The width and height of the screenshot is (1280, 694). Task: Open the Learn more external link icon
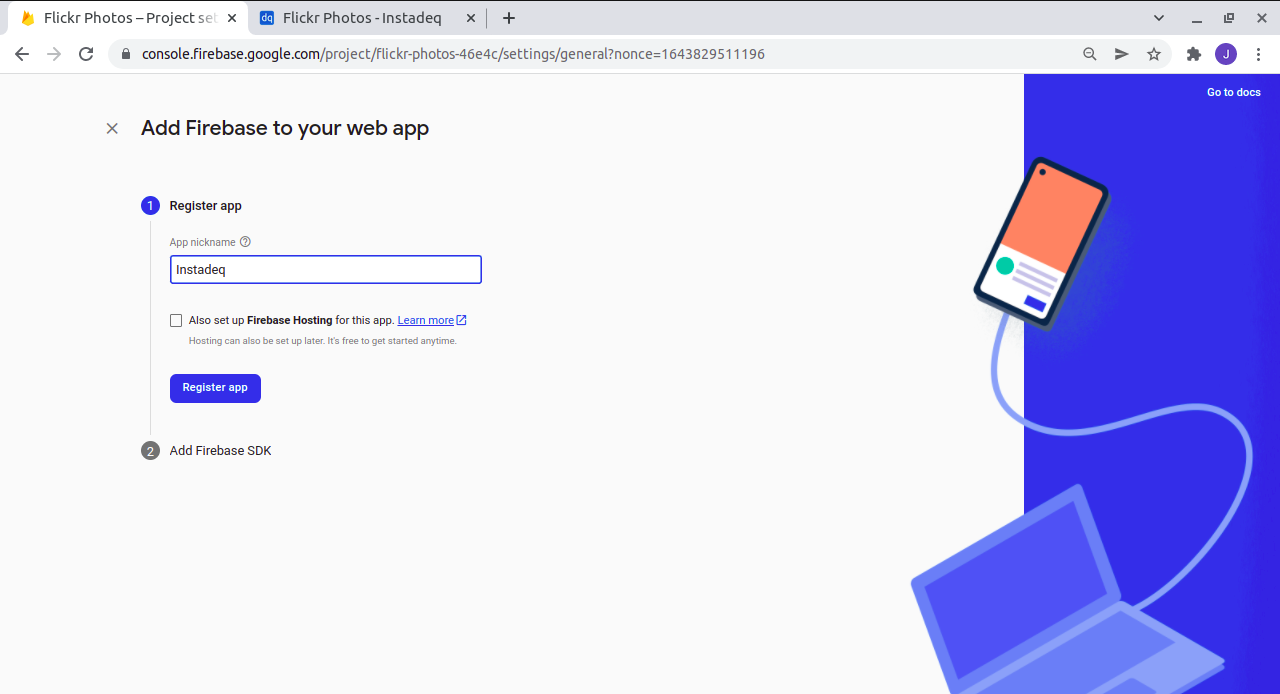click(x=462, y=320)
